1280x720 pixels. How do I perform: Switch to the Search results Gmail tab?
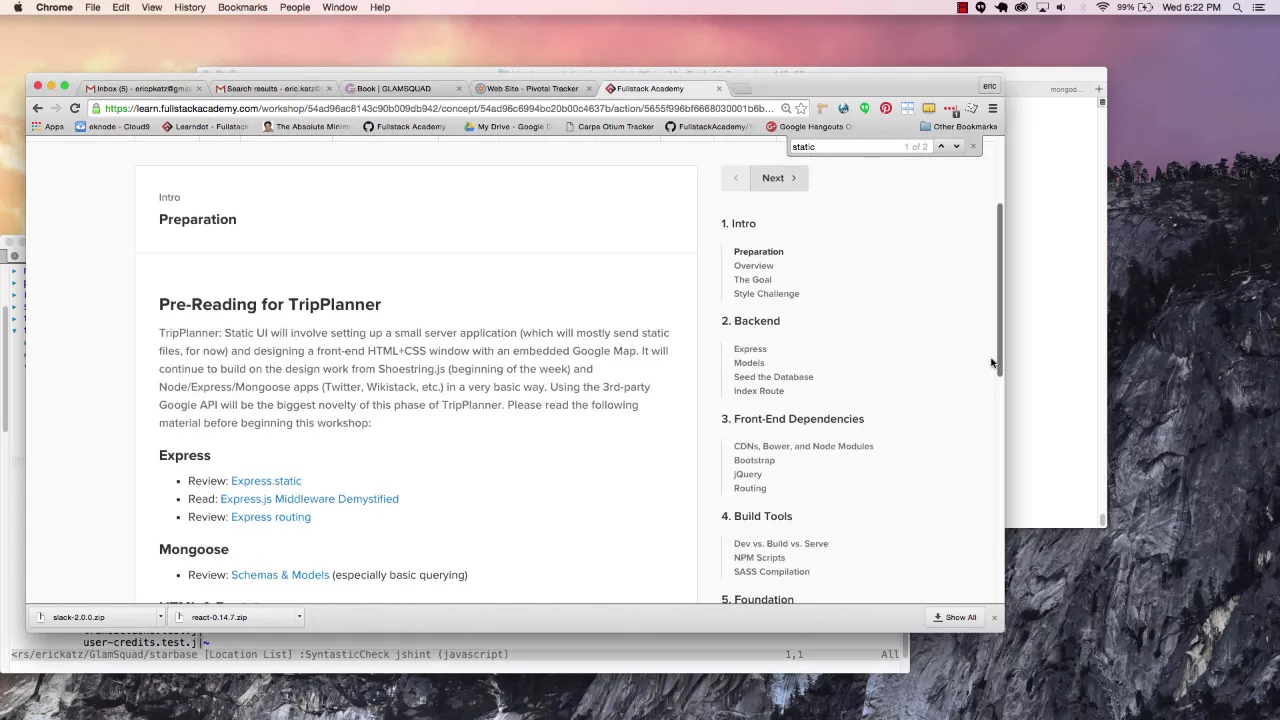[x=272, y=89]
